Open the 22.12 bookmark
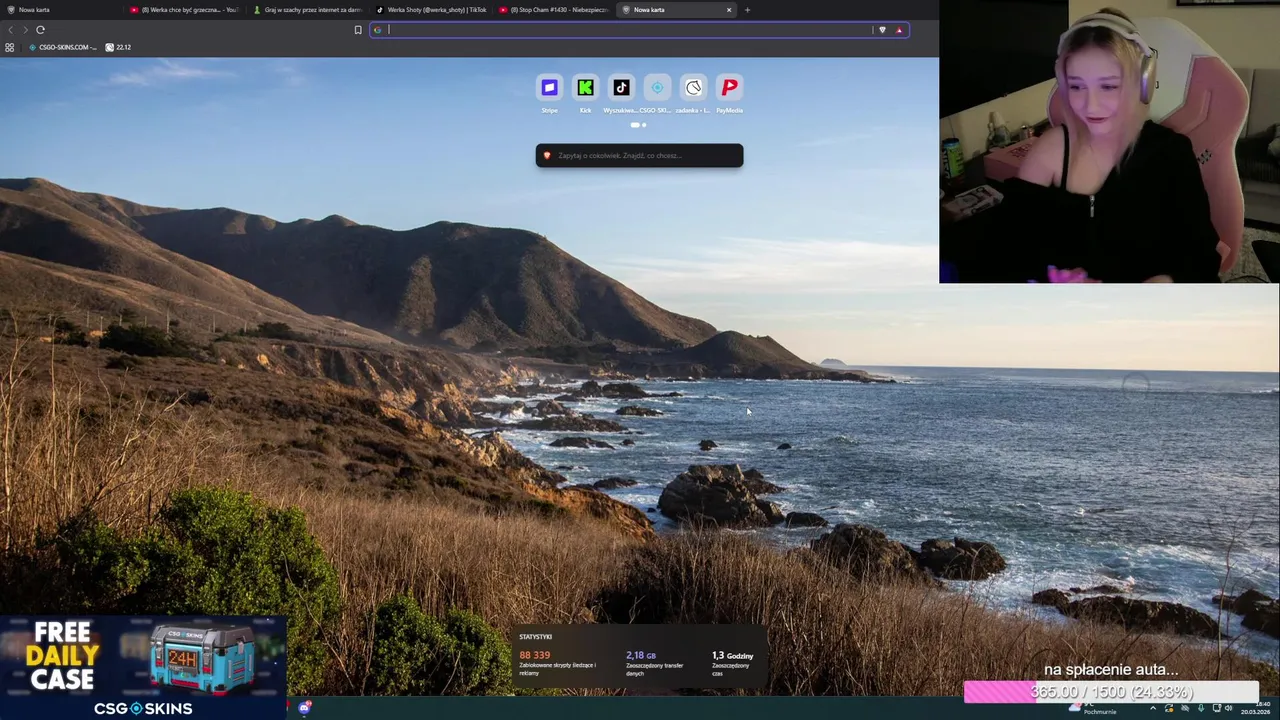 click(118, 47)
